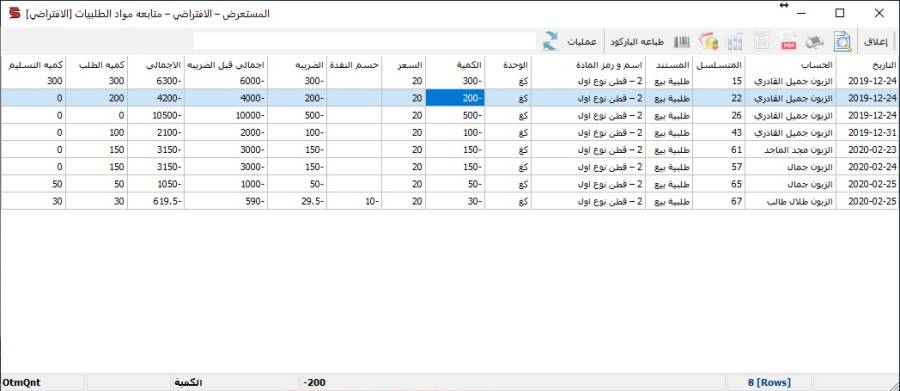The width and height of the screenshot is (900, 391).
Task: Select serial number 57 cell
Action: pos(719,167)
